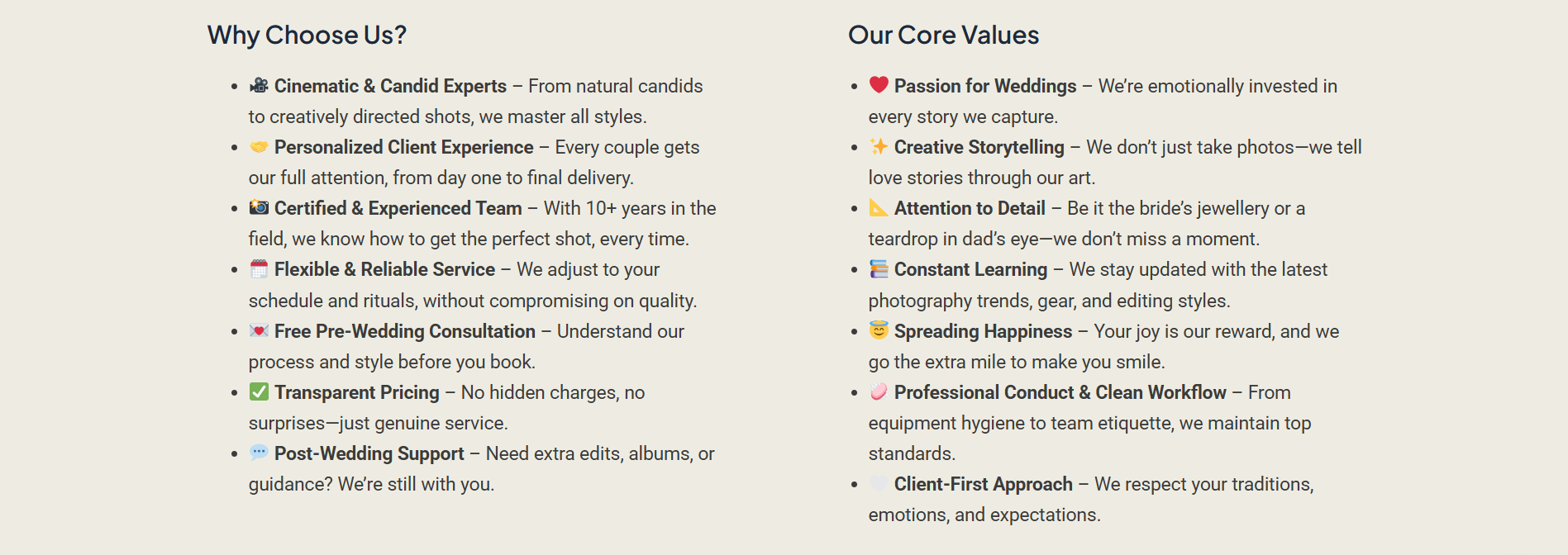This screenshot has height=555, width=1568.
Task: Click the "Transparent Pricing" bold text
Action: [356, 392]
